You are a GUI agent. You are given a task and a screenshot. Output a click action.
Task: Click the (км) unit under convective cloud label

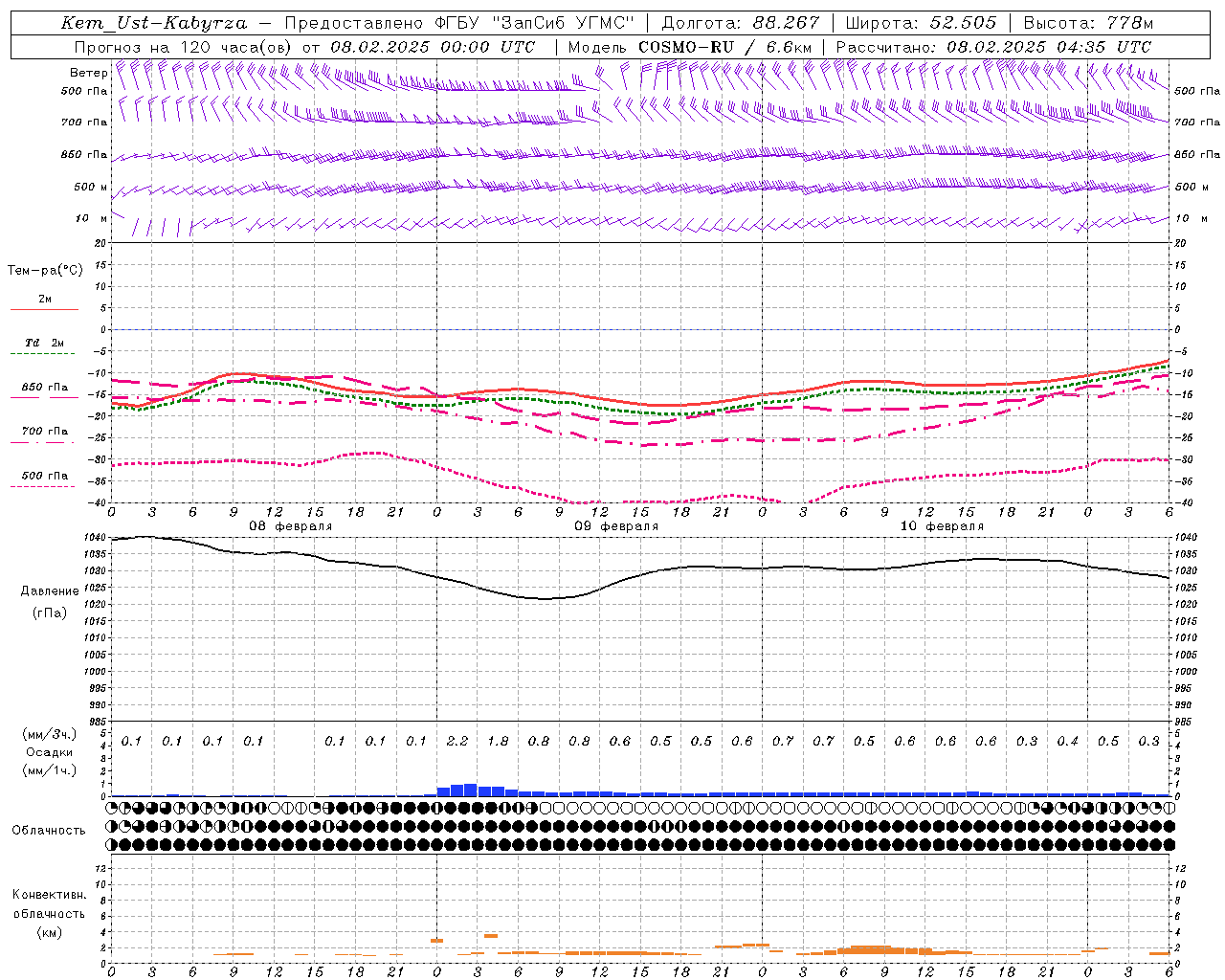coord(49,932)
